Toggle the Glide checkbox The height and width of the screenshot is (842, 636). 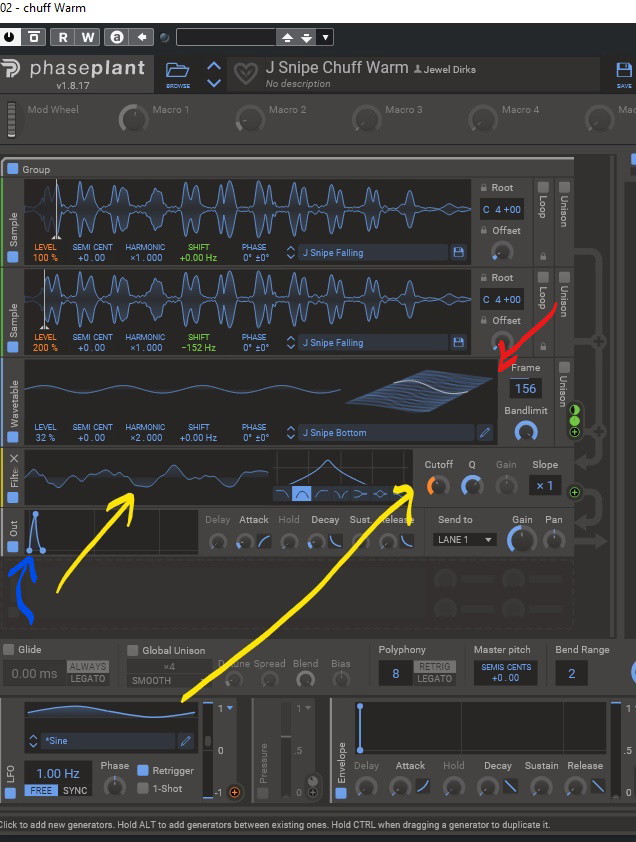9,649
